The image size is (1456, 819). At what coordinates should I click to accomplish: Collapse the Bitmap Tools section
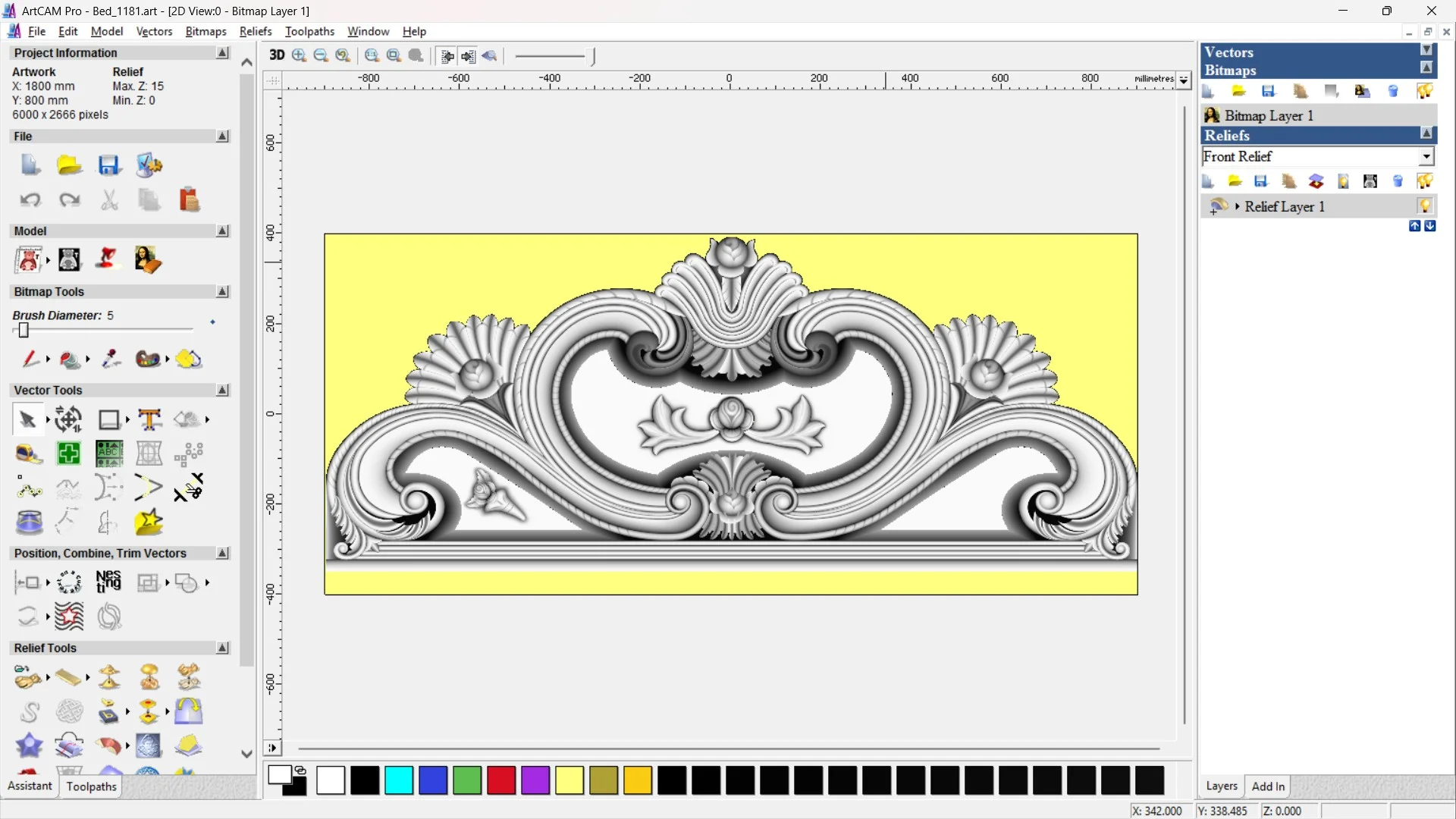[x=222, y=292]
